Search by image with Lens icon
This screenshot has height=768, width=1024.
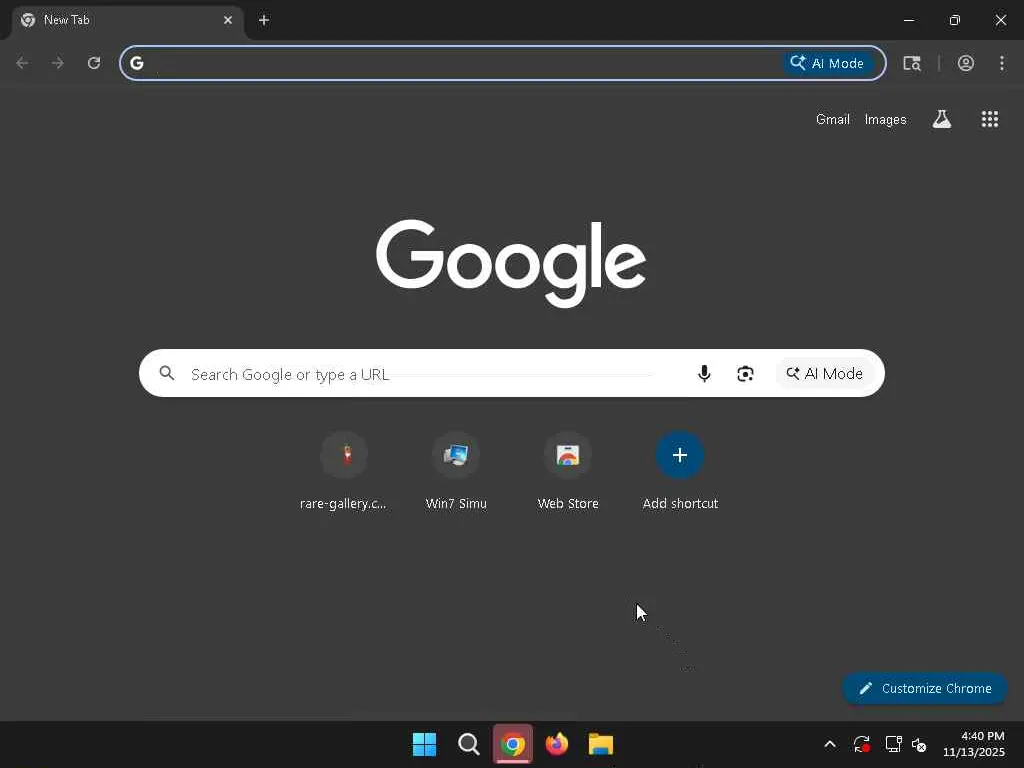745,374
